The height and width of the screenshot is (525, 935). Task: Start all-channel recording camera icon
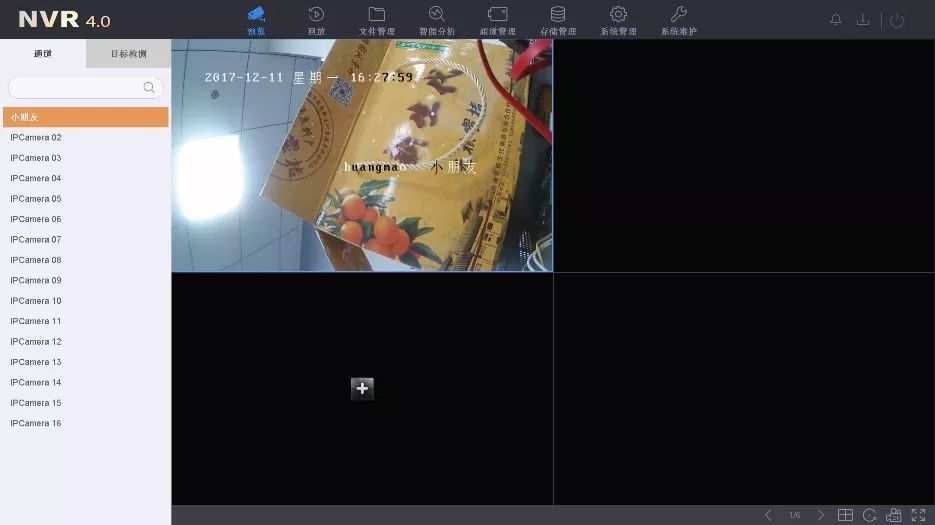tap(894, 515)
